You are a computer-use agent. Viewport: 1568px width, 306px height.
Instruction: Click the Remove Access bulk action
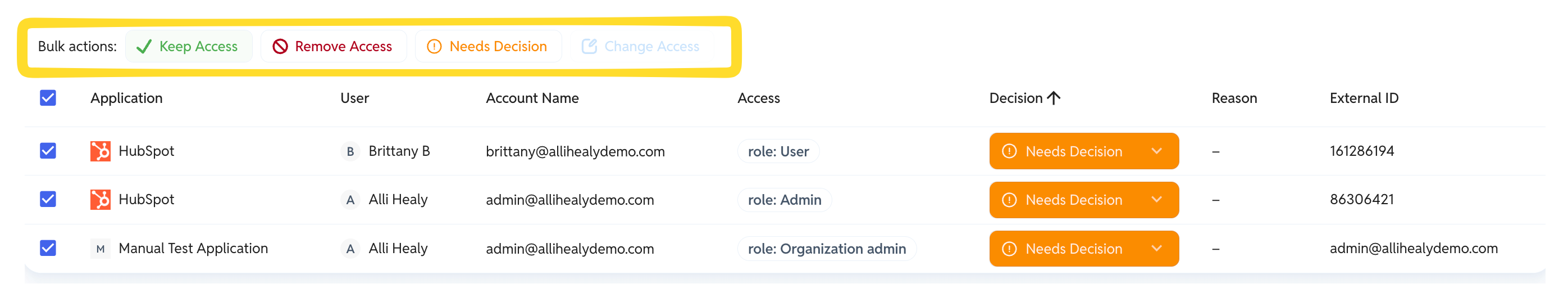click(334, 46)
